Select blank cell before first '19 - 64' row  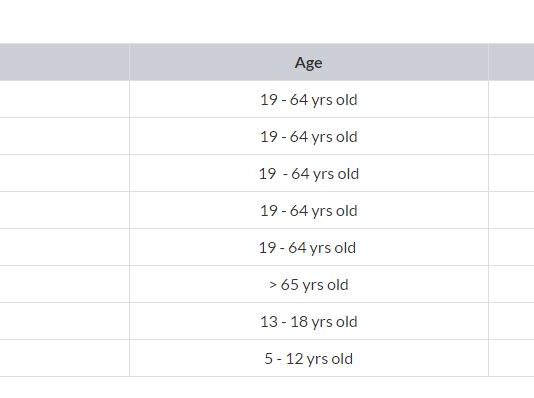pyautogui.click(x=65, y=99)
